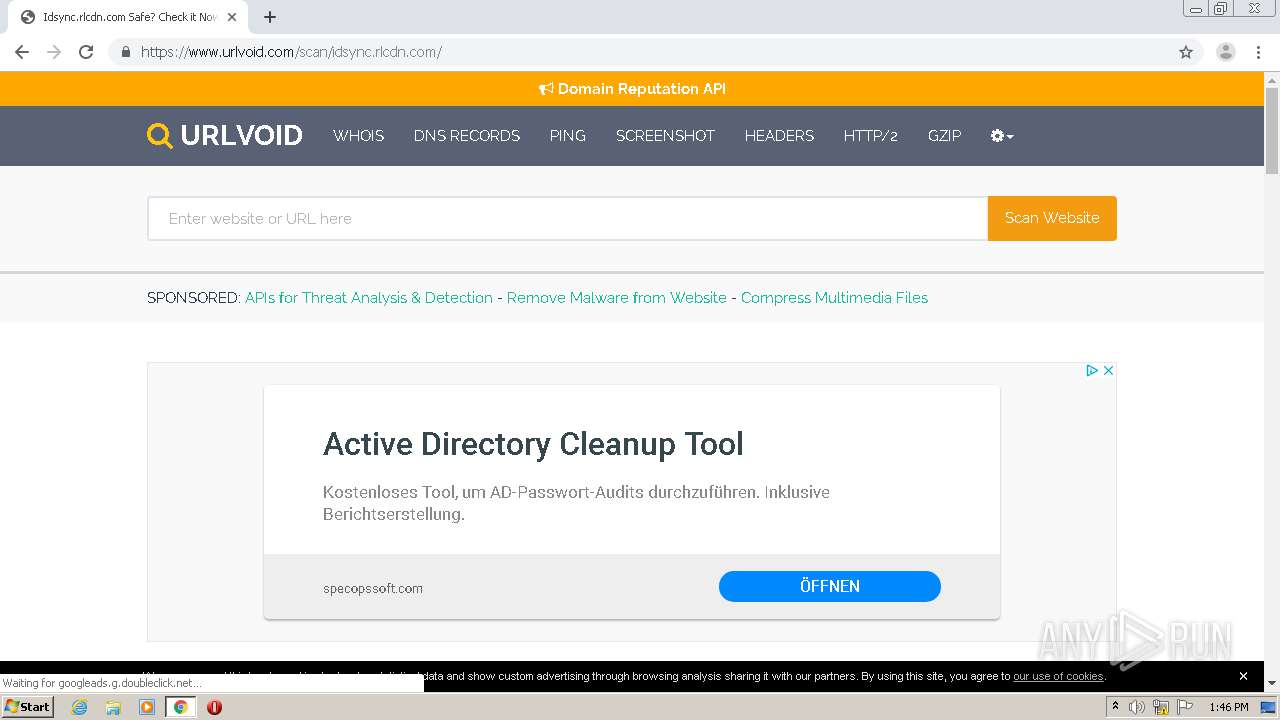Show hidden system tray icons
Screen dimensions: 1280x720
1115,707
